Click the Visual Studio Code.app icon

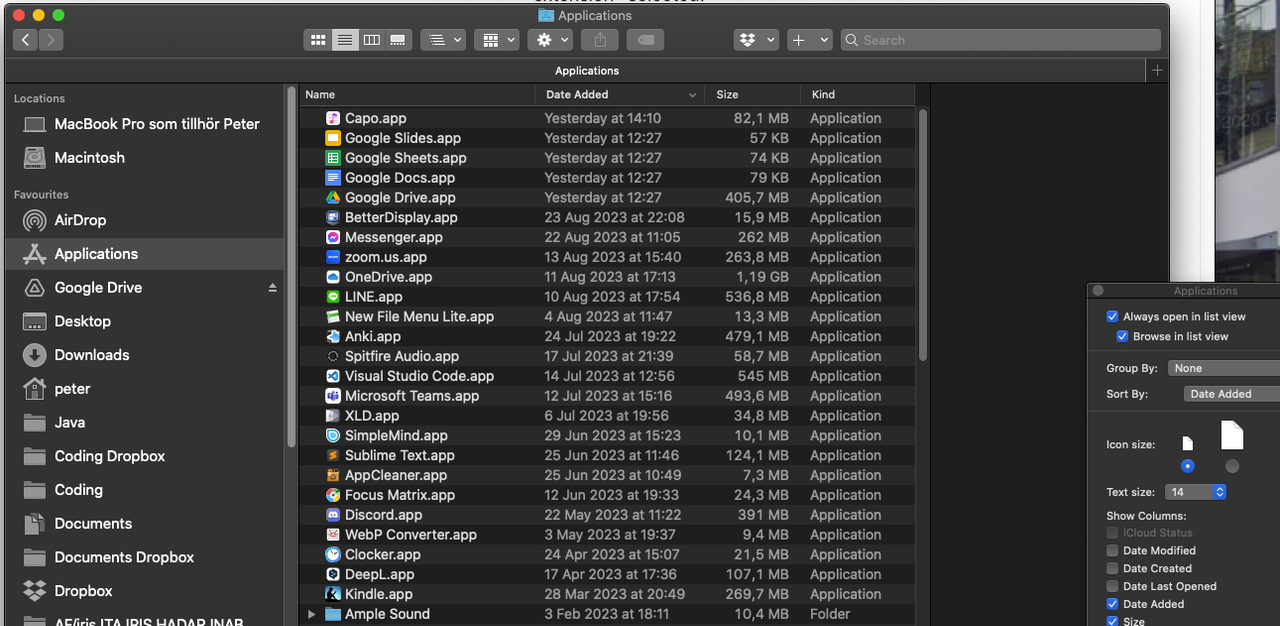333,376
